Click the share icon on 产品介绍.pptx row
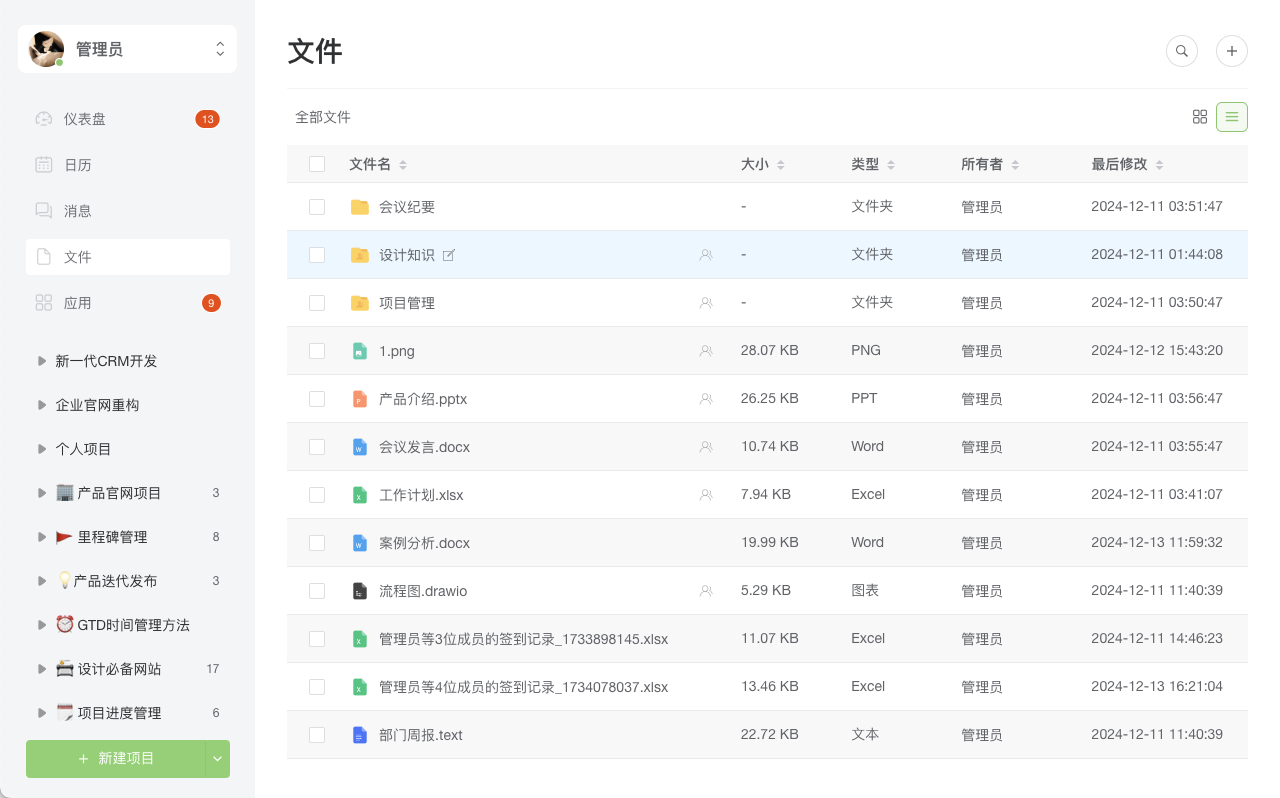1280x798 pixels. click(x=706, y=399)
